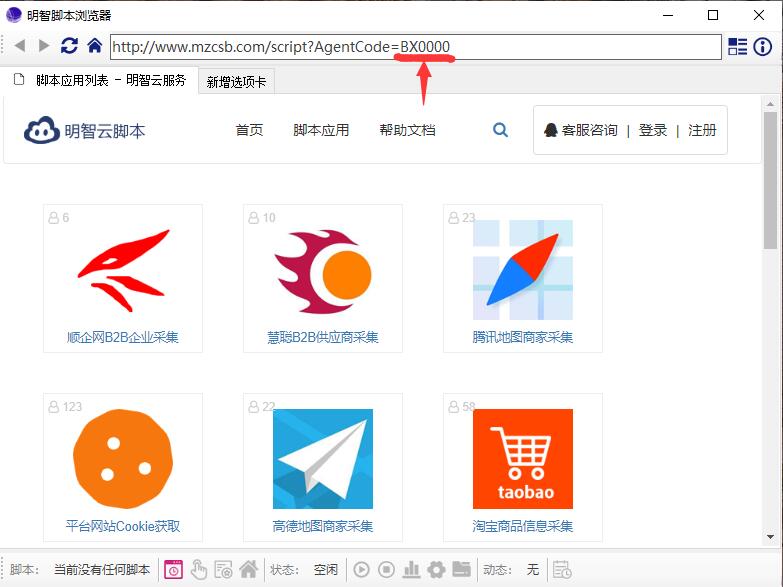The width and height of the screenshot is (783, 587).
Task: Open the 平台网站Cookie获取 cookie icon
Action: (x=123, y=459)
